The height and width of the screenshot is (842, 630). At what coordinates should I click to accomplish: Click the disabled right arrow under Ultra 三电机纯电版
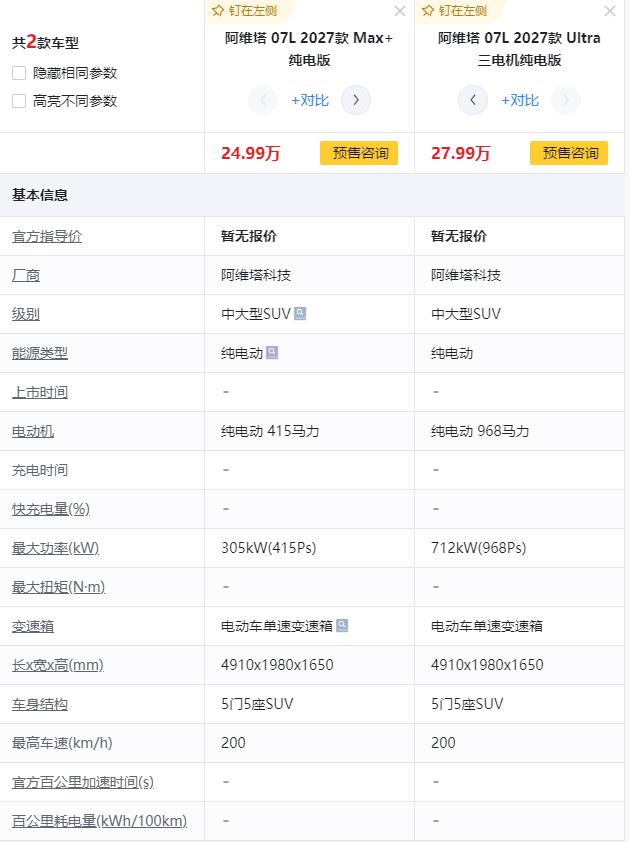point(566,100)
